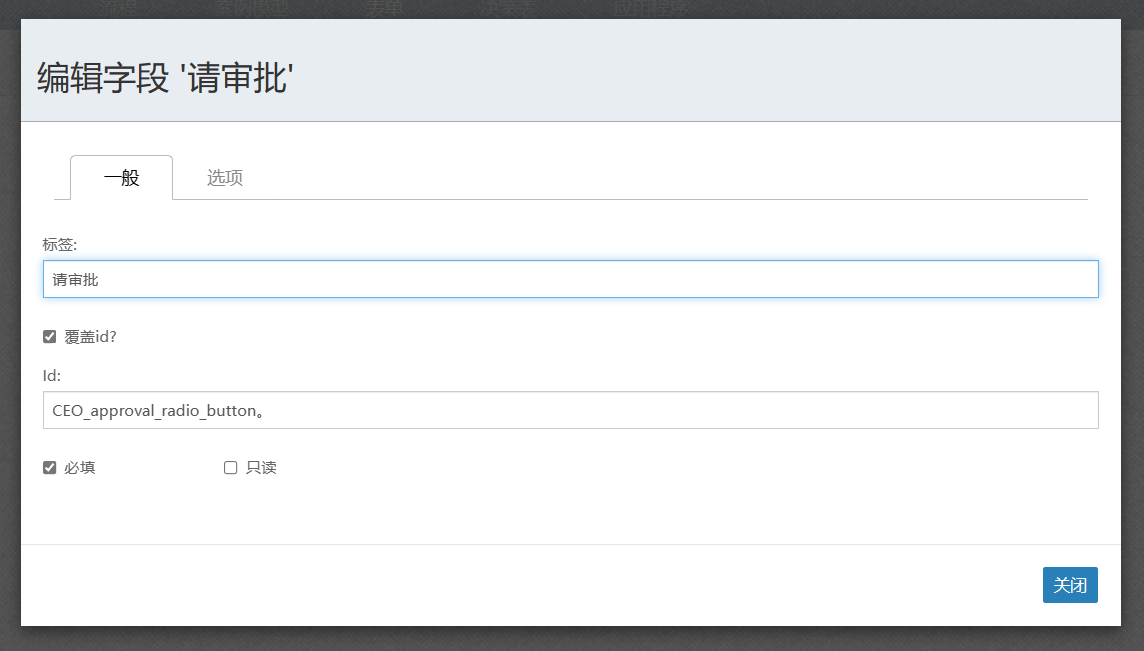Image resolution: width=1144 pixels, height=651 pixels.
Task: Click the 只读 label text
Action: click(x=261, y=467)
